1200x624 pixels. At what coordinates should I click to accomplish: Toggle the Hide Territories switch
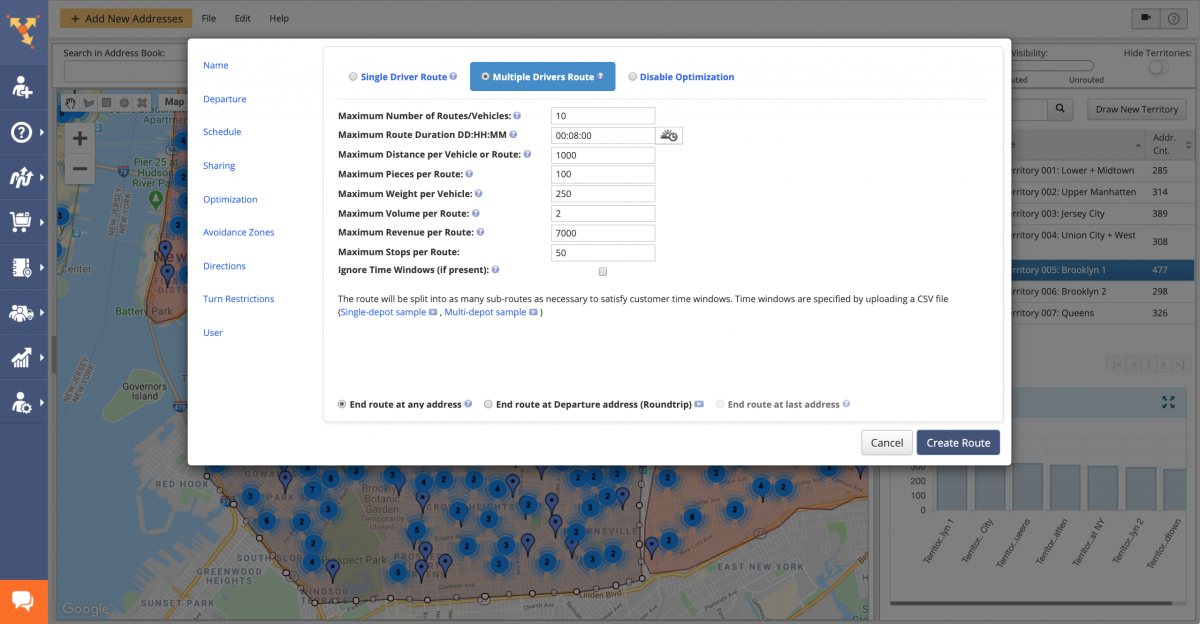coord(1159,67)
